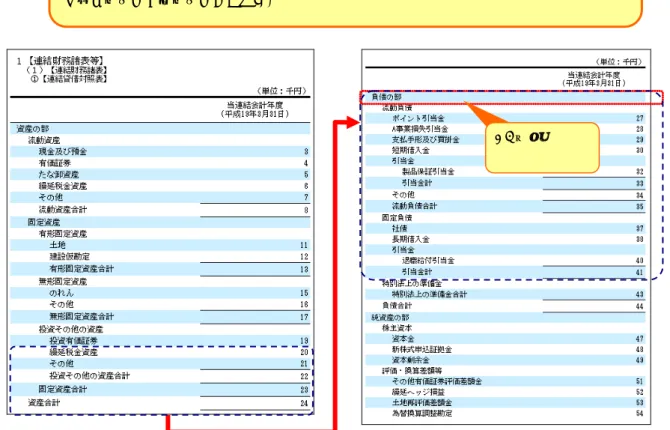Click the のれん row label
This screenshot has height=430, width=670.
[62, 293]
